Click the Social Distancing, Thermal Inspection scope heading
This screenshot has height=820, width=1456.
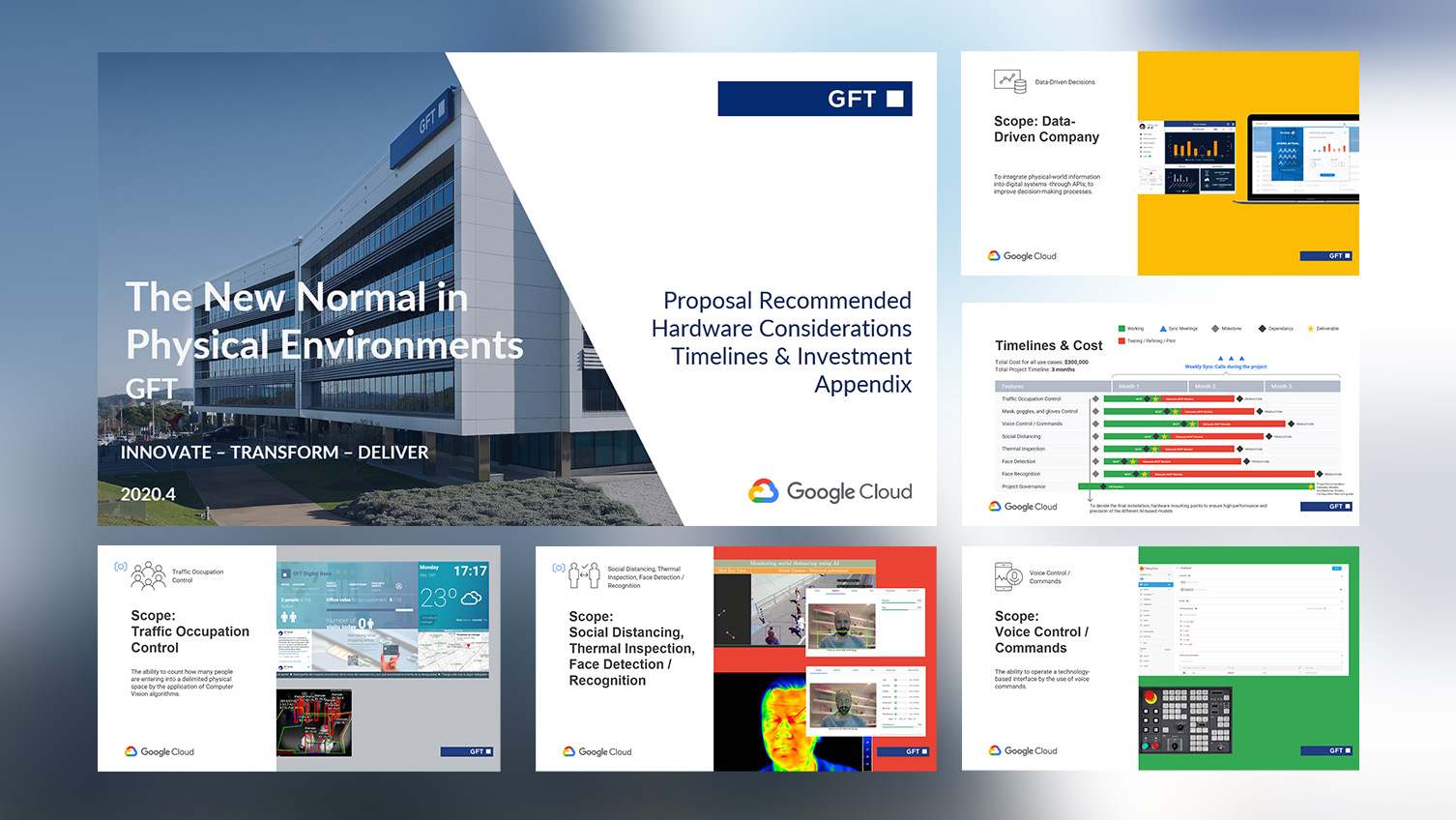(631, 648)
